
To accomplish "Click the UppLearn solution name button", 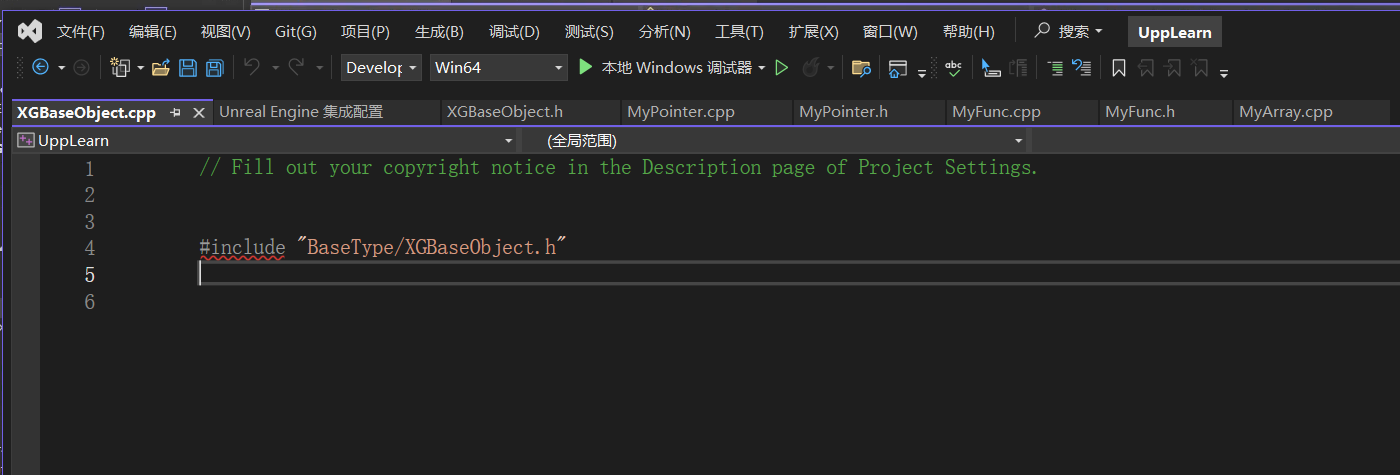I will [x=1174, y=32].
